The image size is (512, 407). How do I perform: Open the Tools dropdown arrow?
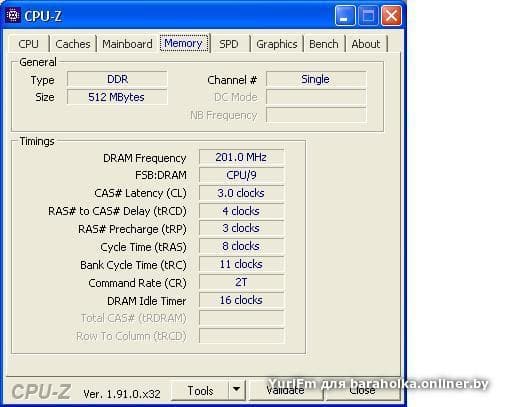pyautogui.click(x=237, y=390)
